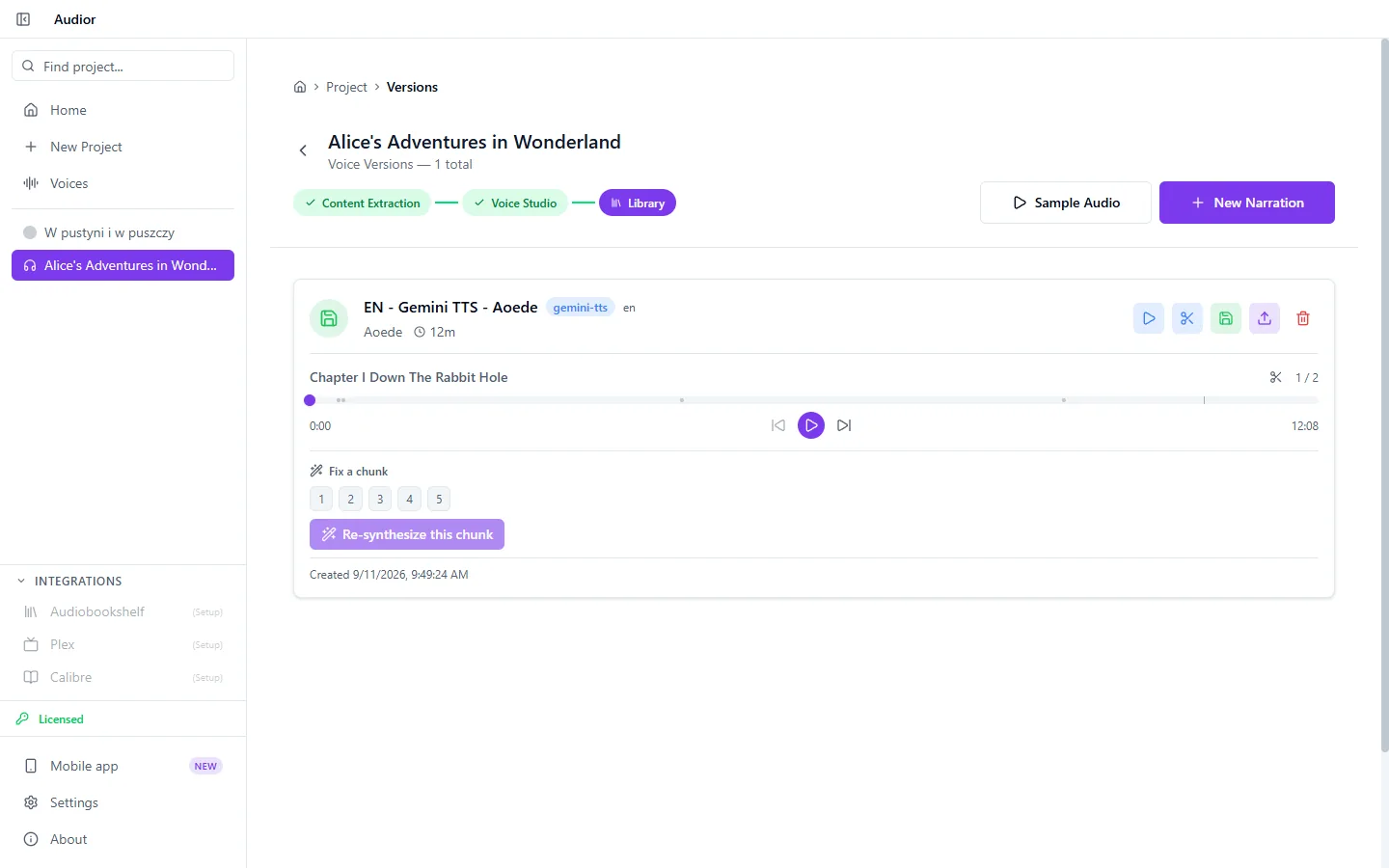Delete the version with red trash icon
Image resolution: width=1389 pixels, height=868 pixels.
point(1302,318)
